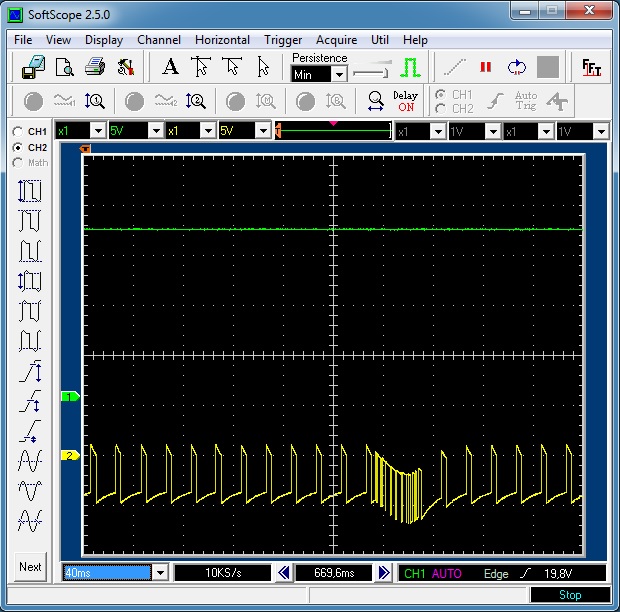Viewport: 620px width, 612px height.
Task: Open last gray 1V dropdown at right
Action: (x=601, y=131)
